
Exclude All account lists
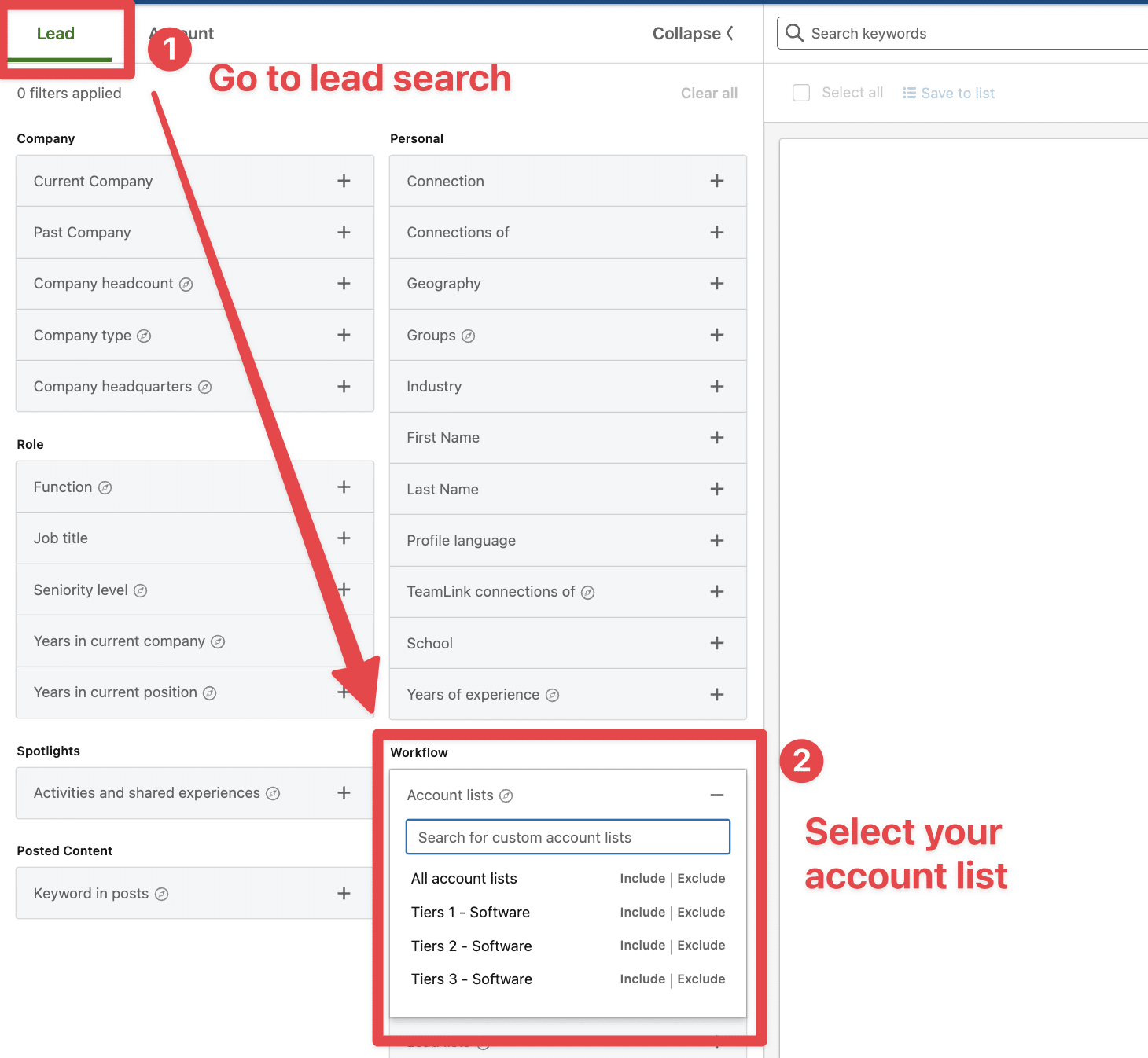click(x=701, y=878)
